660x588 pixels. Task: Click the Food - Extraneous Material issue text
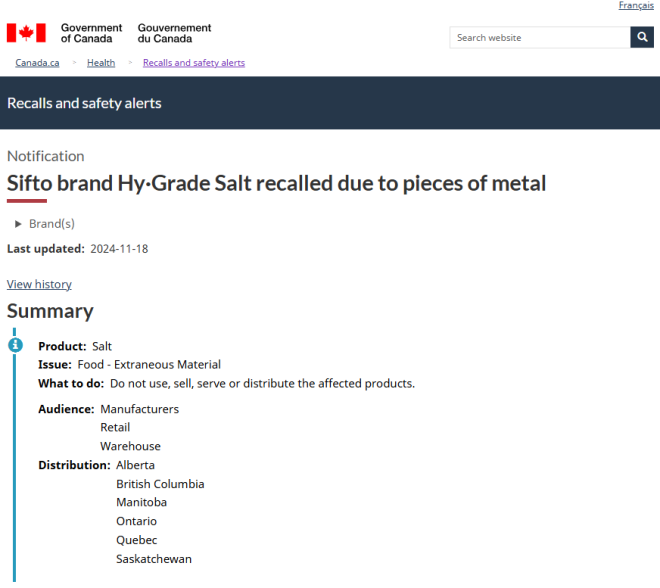[x=149, y=365]
